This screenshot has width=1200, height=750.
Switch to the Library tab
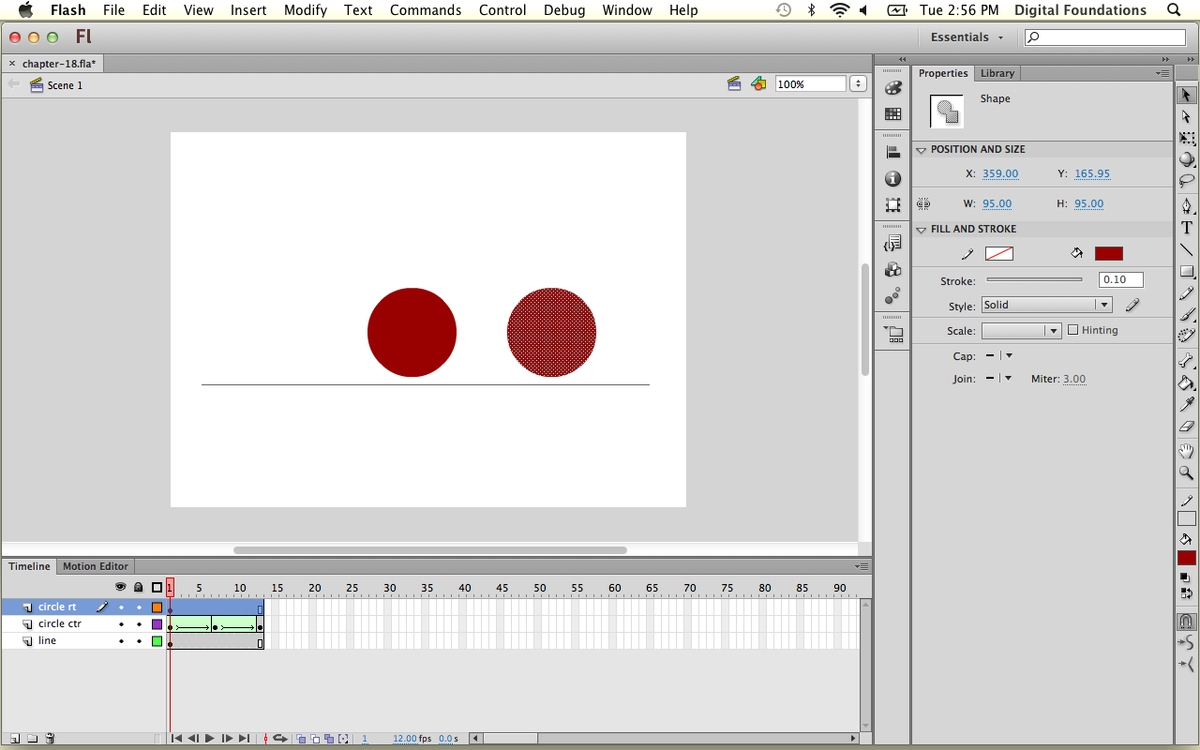(997, 73)
